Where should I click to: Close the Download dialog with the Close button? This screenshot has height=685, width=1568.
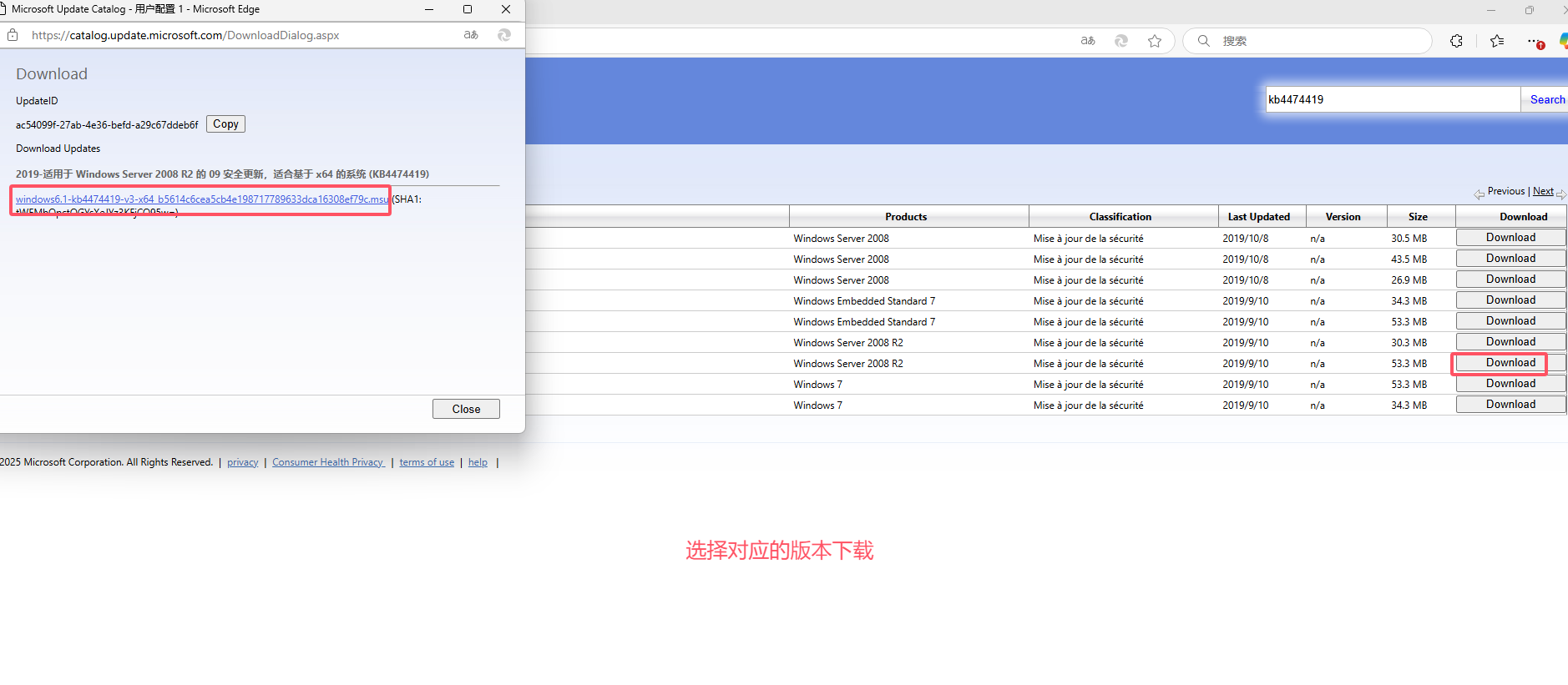[466, 409]
